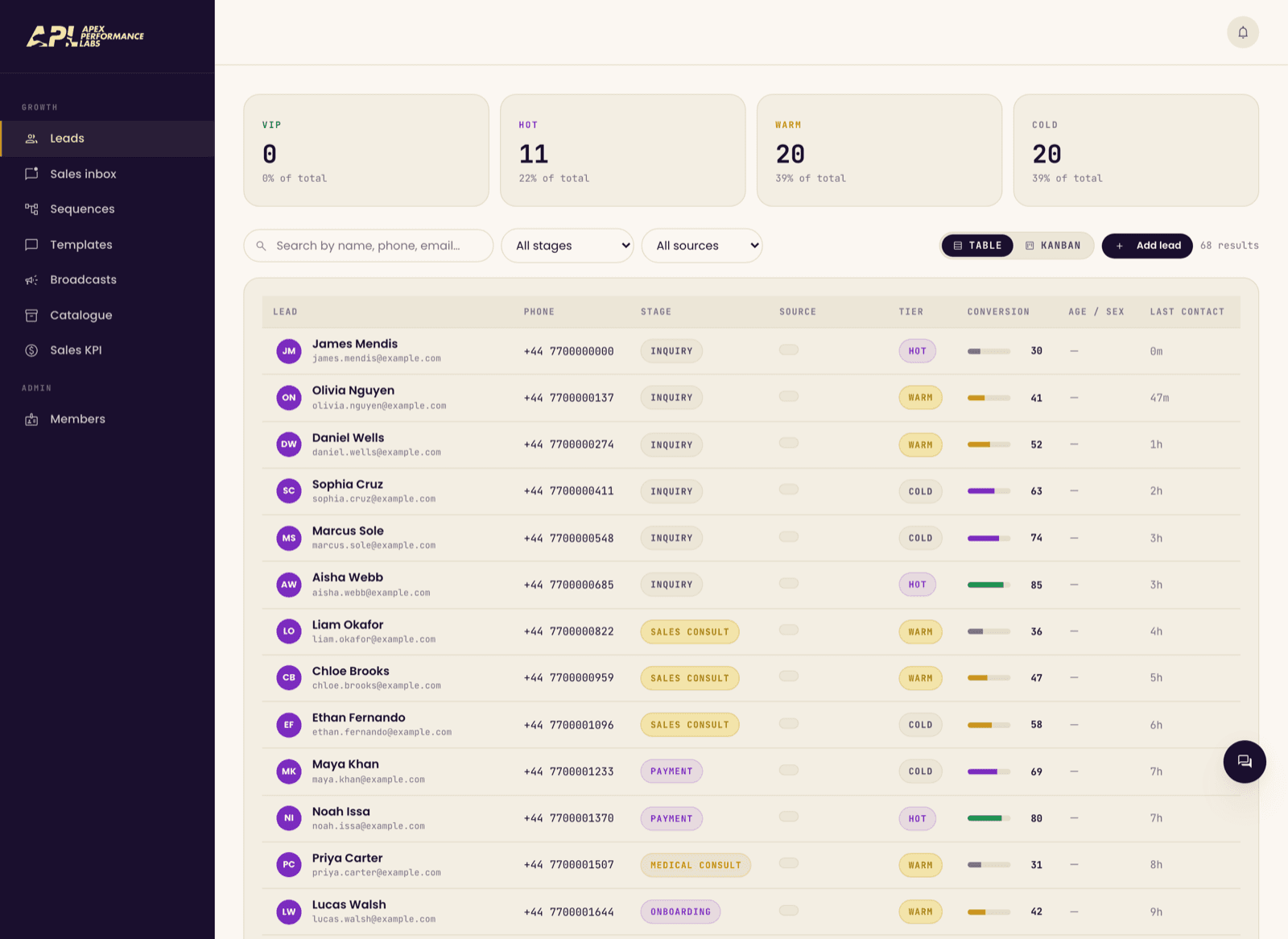Click James Mendis JM avatar

[289, 351]
